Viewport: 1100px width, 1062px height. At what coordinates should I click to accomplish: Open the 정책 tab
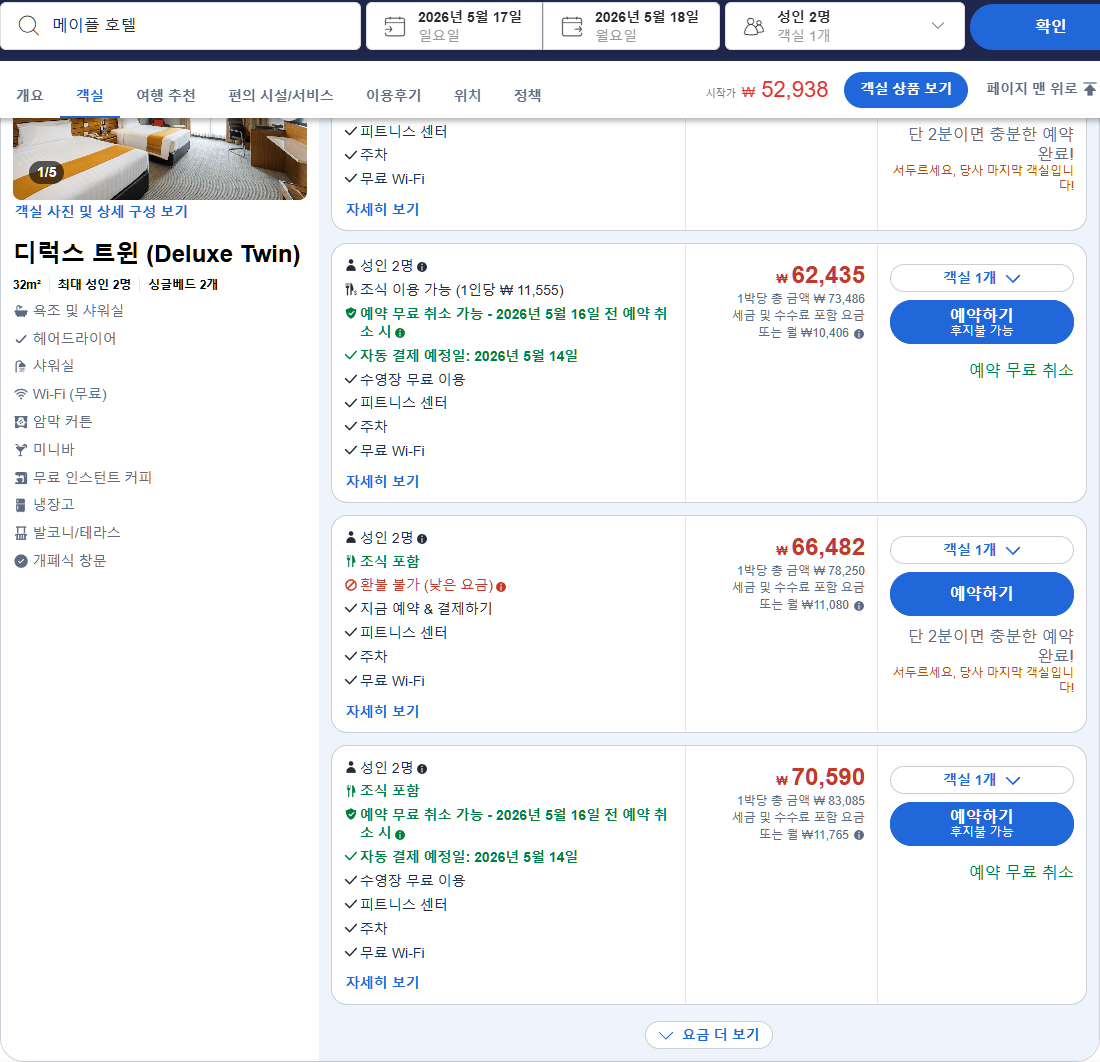(x=528, y=95)
